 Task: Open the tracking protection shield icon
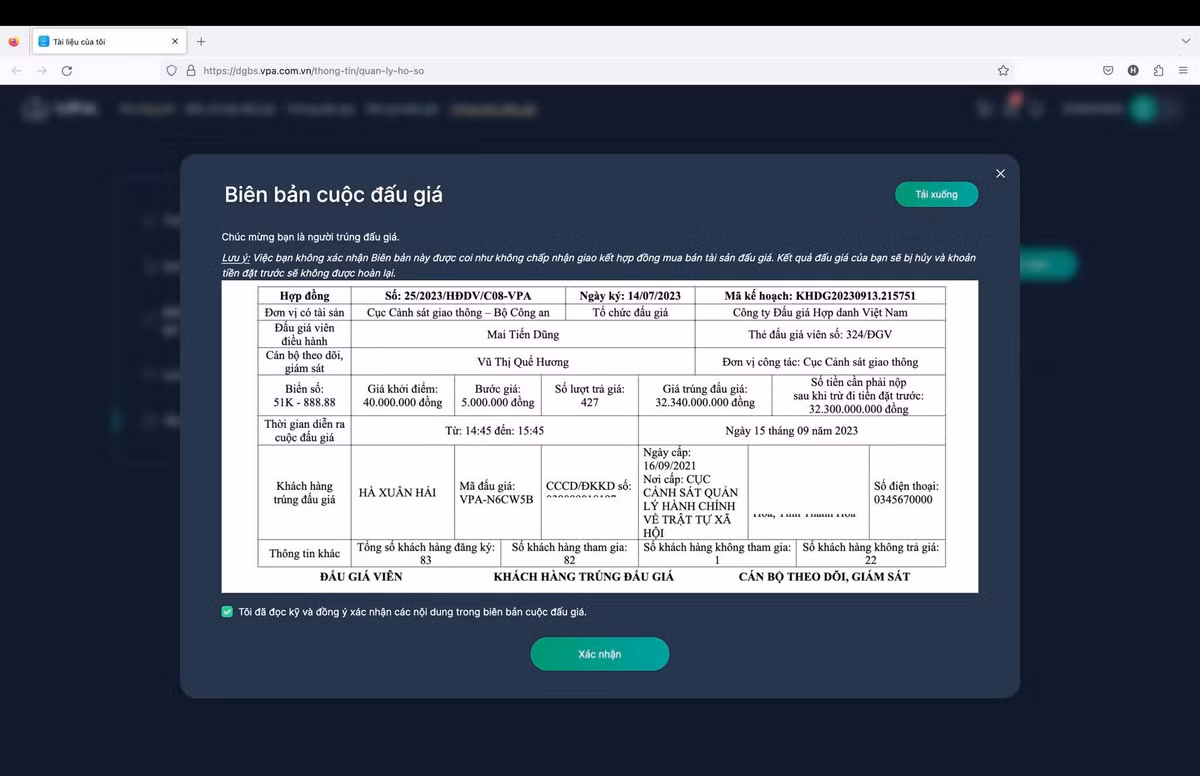(172, 71)
